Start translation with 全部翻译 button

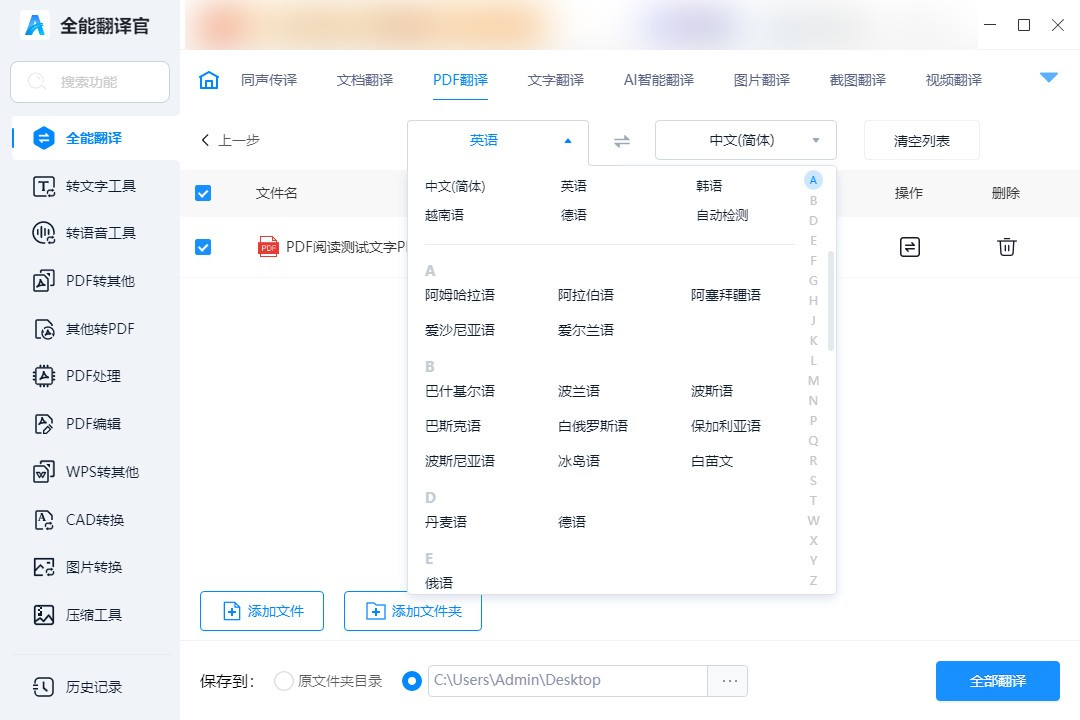click(997, 680)
